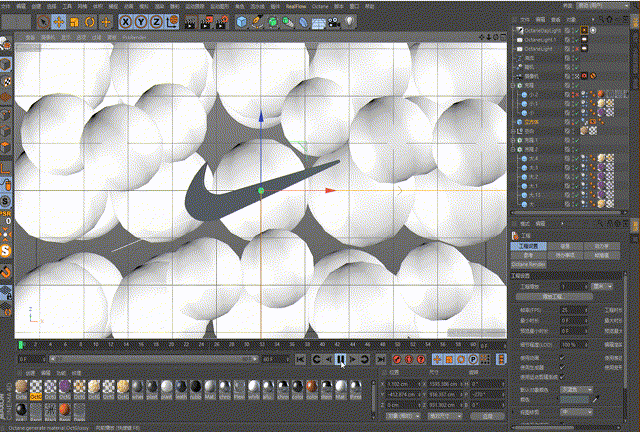Screen dimensions: 640x432
Task: Toggle the Enable Axis L-shaped icon
Action: [x=6, y=168]
